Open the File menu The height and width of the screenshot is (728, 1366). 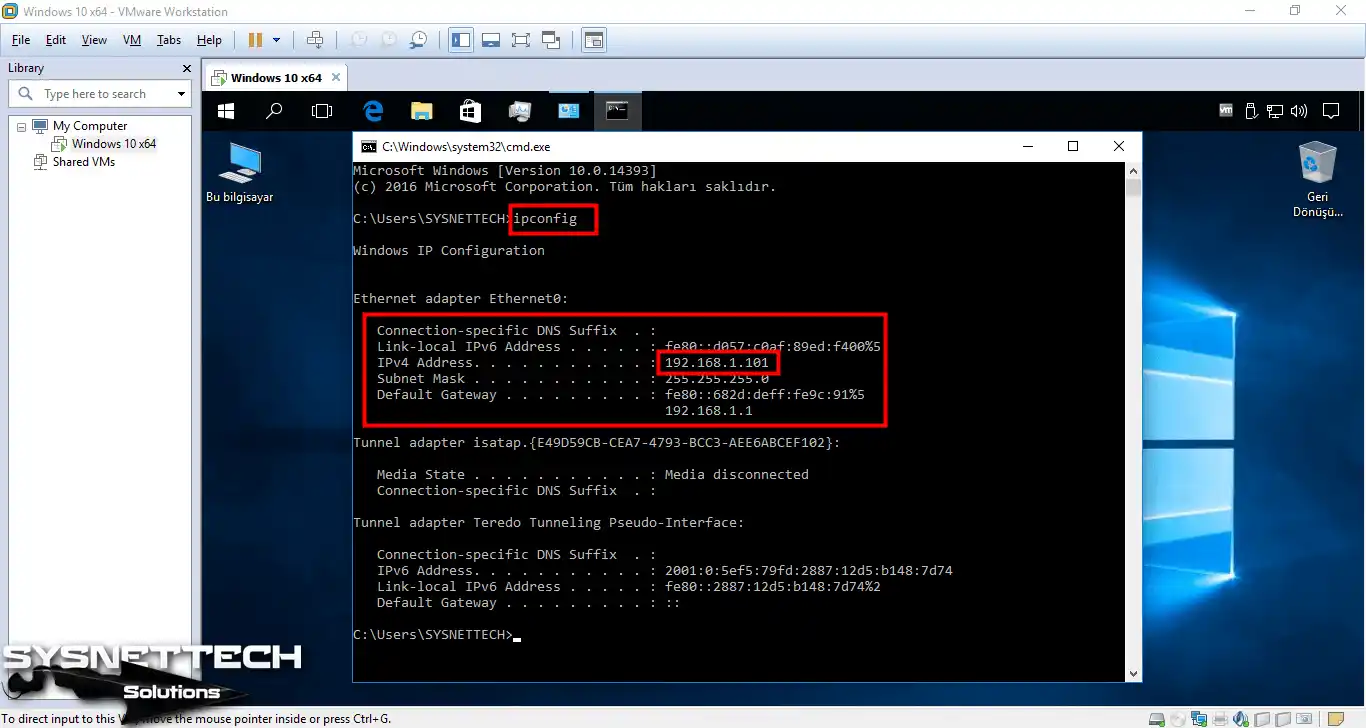coord(21,40)
